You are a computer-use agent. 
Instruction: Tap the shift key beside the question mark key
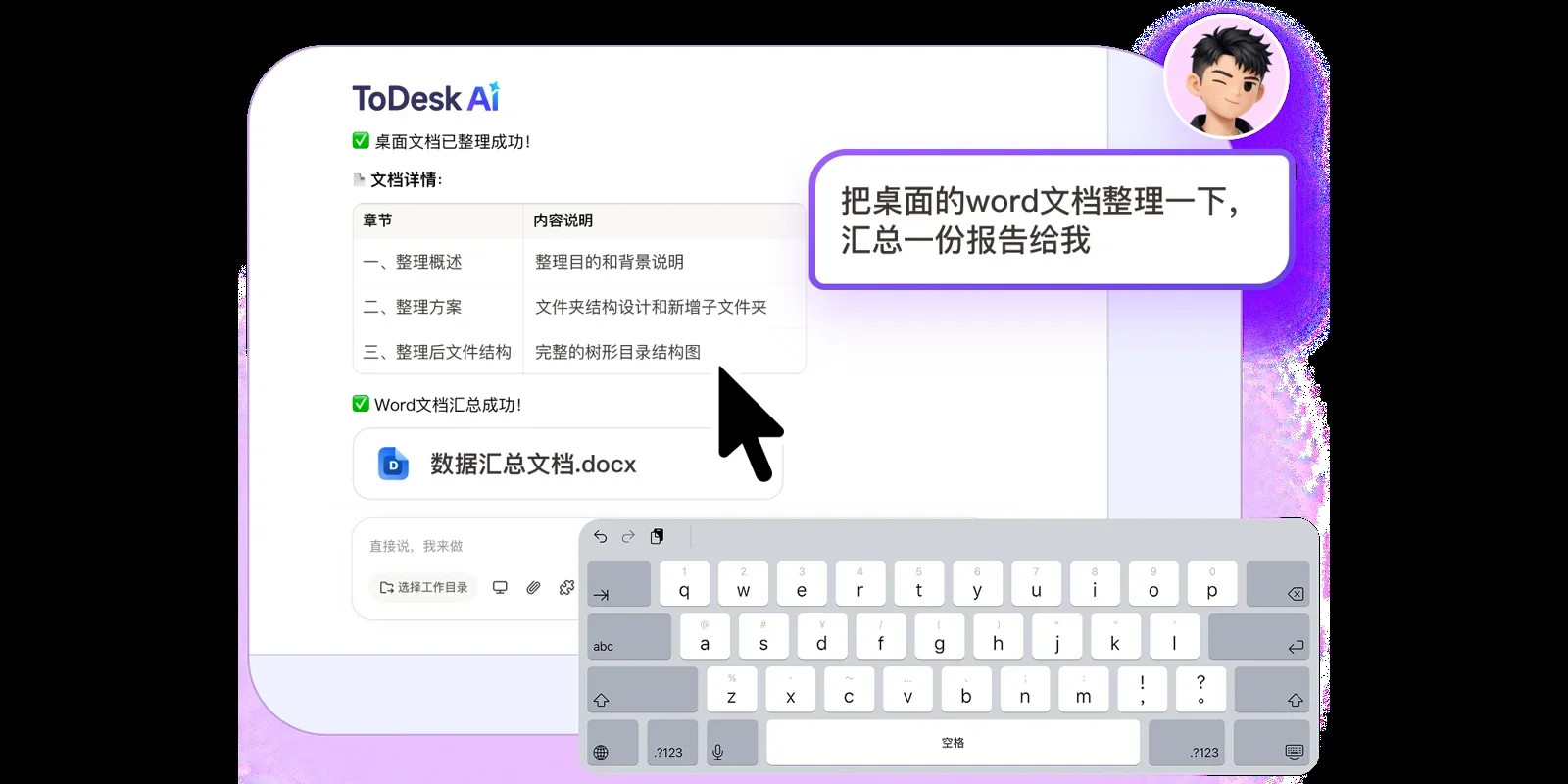point(1272,690)
